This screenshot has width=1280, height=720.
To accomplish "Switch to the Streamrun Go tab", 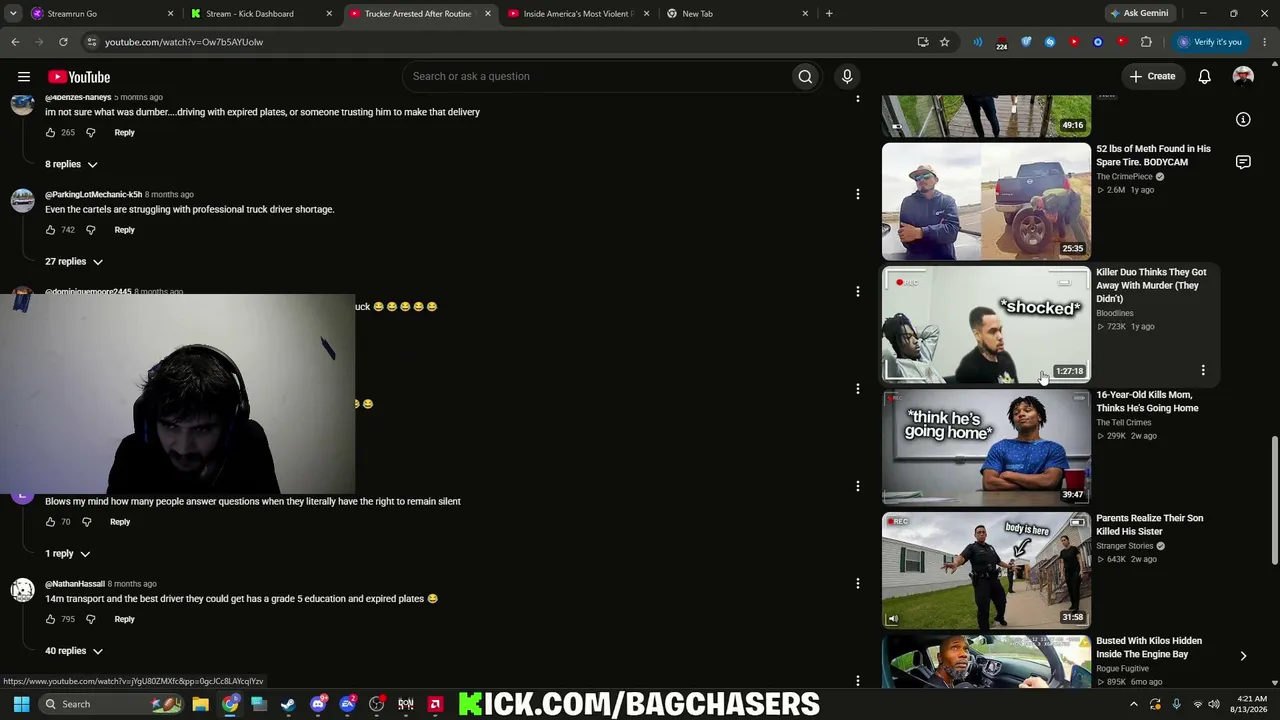I will [100, 14].
